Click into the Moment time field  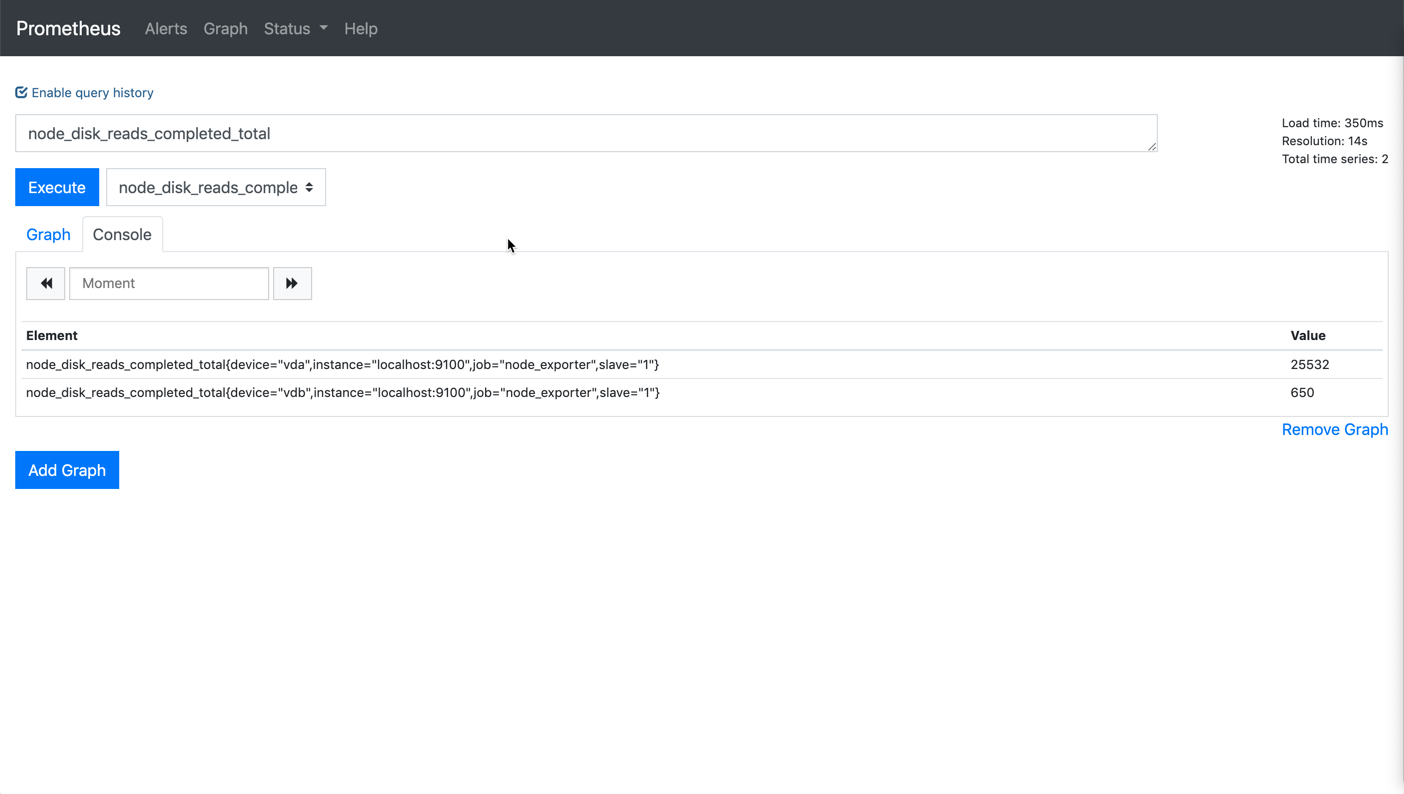(x=169, y=283)
